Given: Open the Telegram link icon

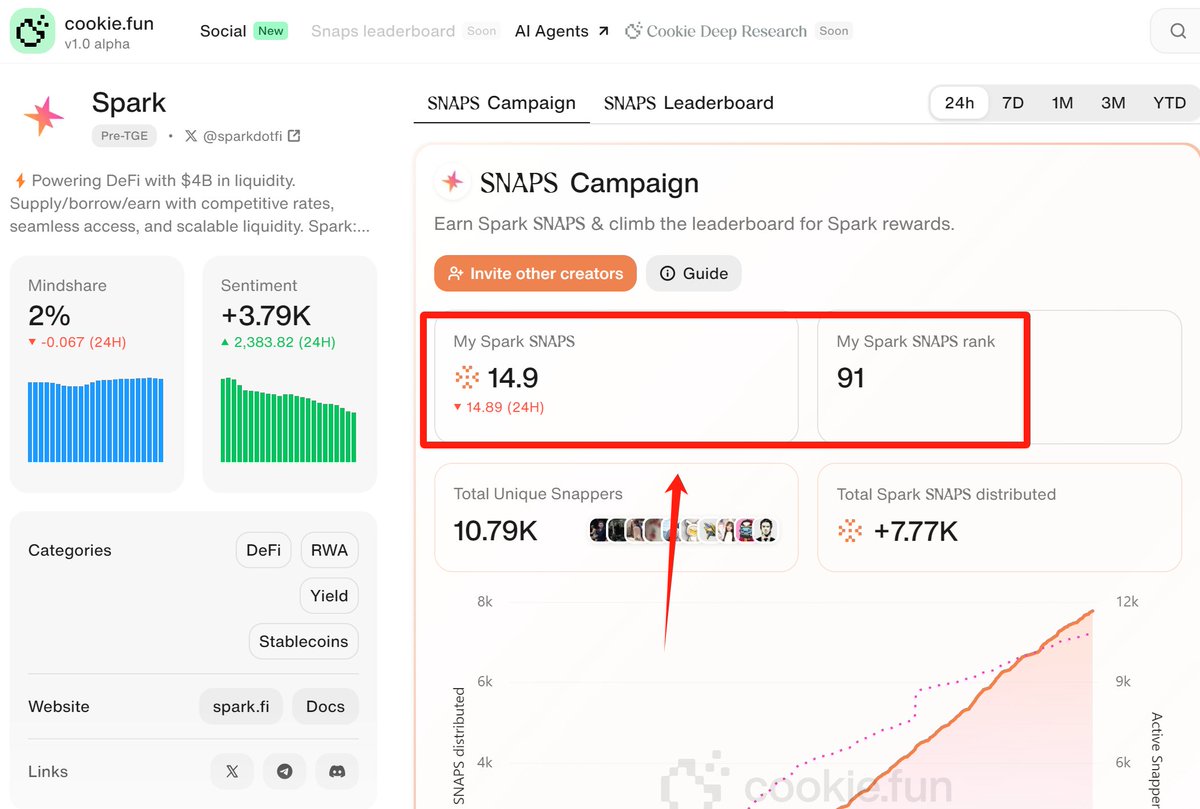Looking at the screenshot, I should (x=285, y=771).
